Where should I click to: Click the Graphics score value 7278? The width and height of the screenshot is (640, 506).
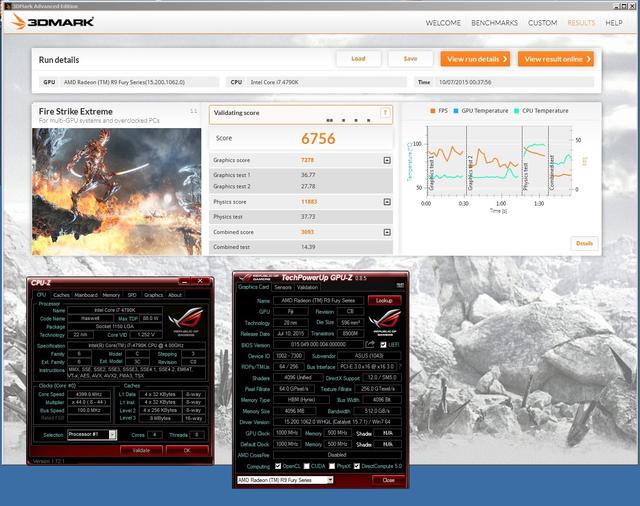[307, 160]
